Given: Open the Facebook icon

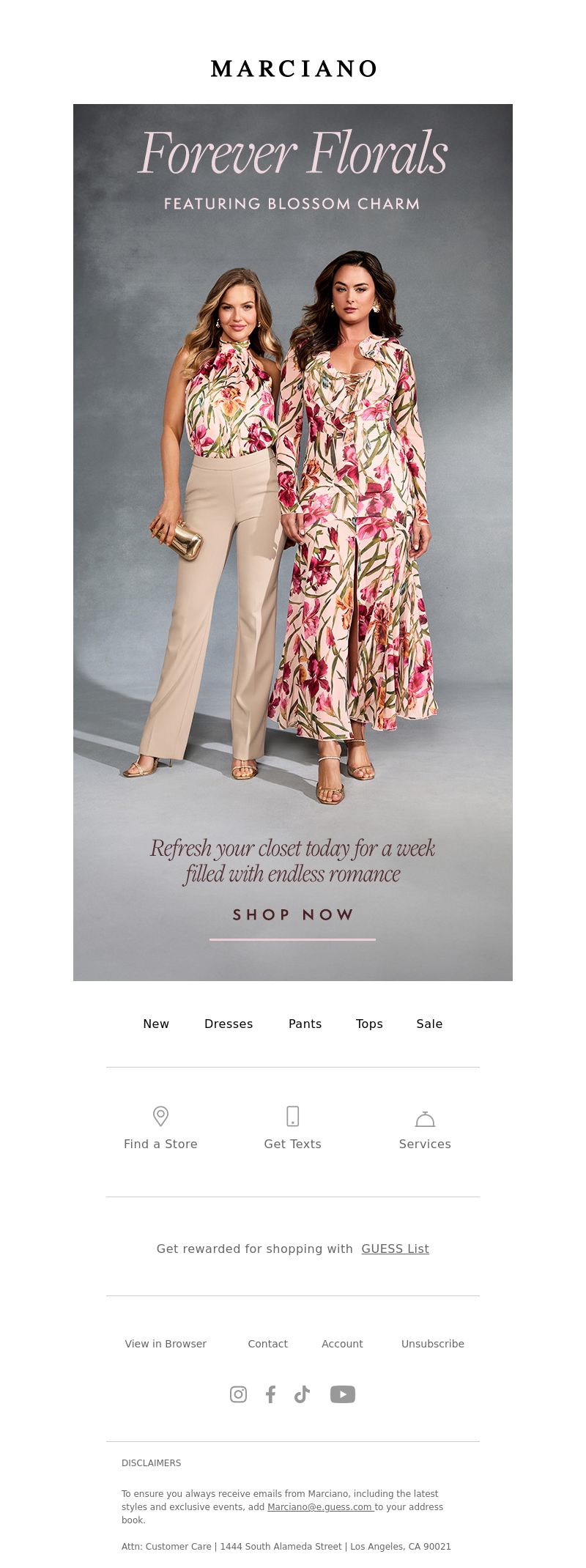Looking at the screenshot, I should point(270,1394).
